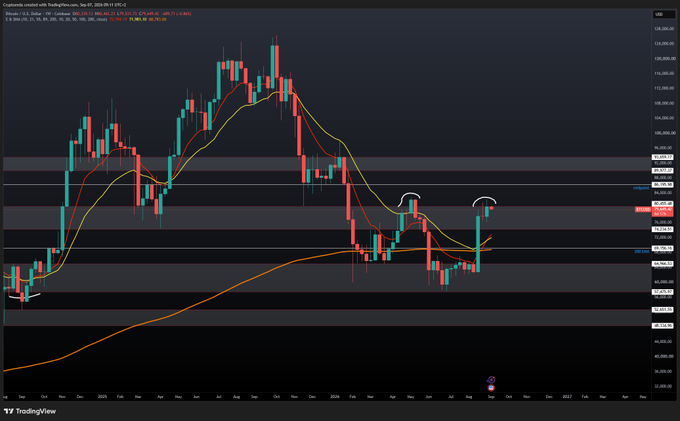Click the 84,000.00 price axis tick
Image resolution: width=680 pixels, height=421 pixels.
pos(664,193)
